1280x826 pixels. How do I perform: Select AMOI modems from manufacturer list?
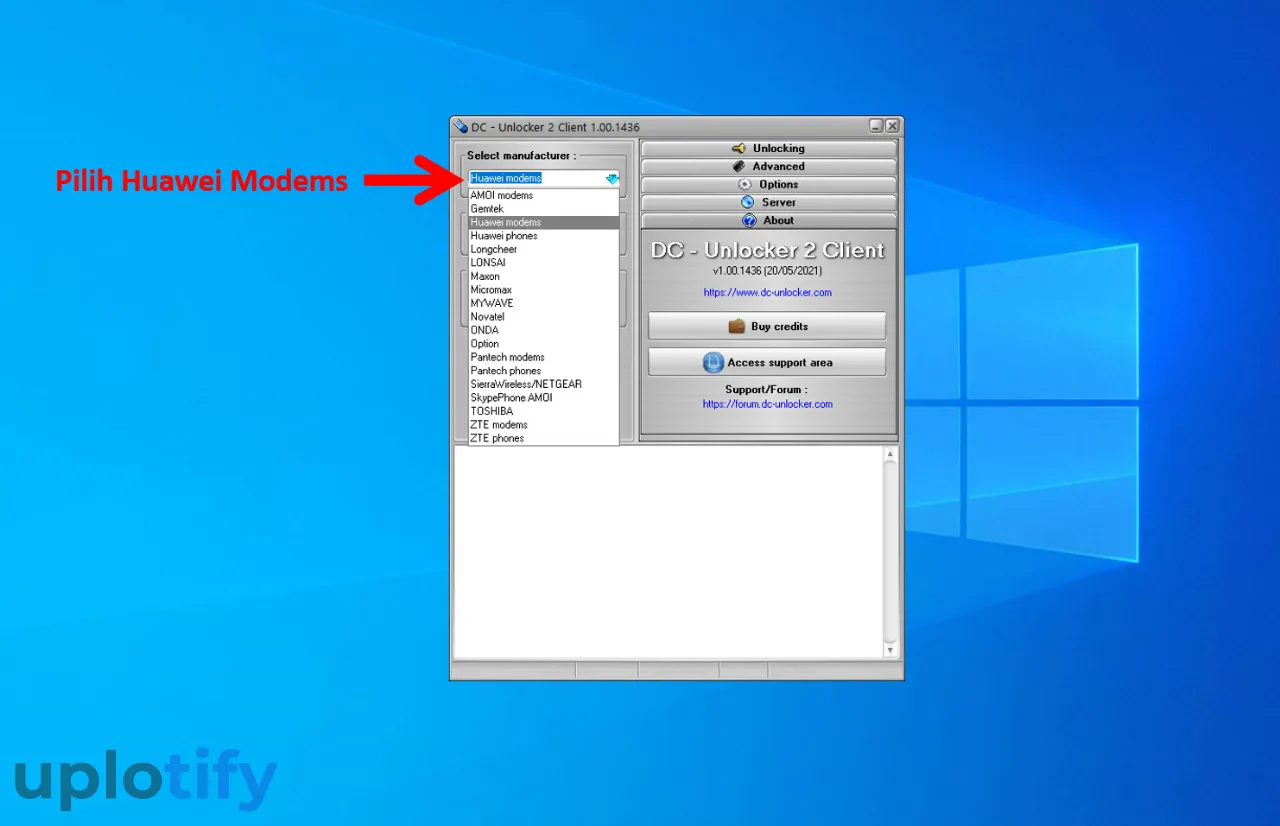(544, 195)
